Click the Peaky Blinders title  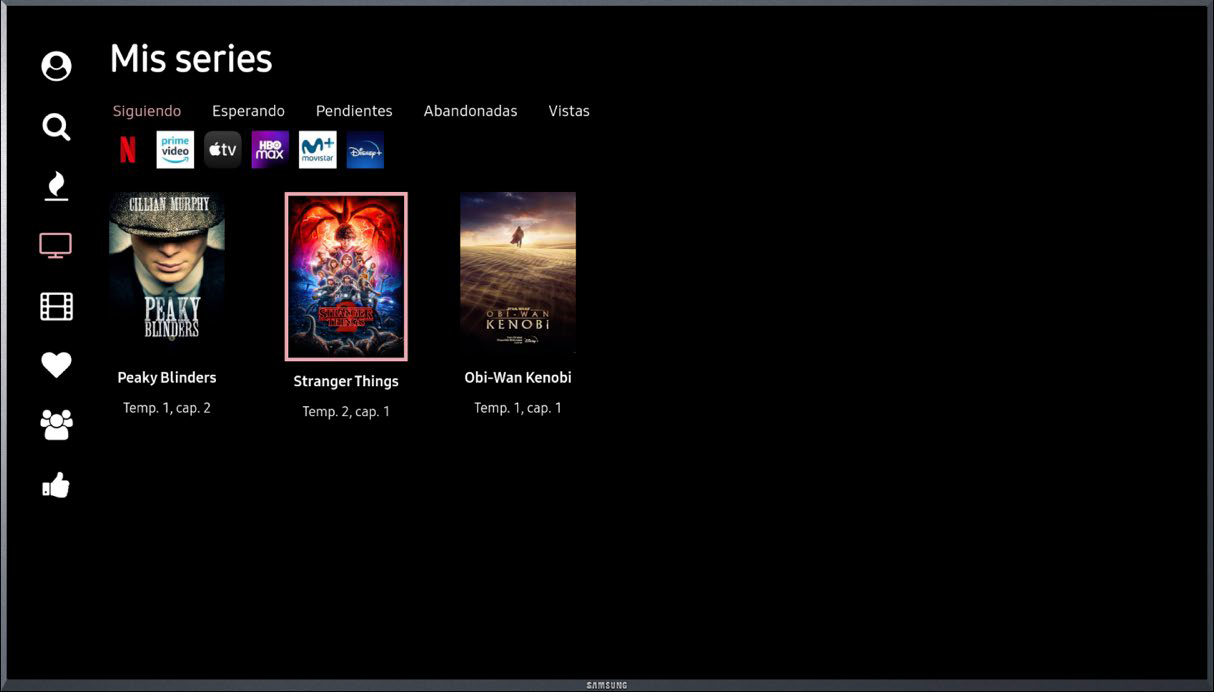(x=167, y=378)
